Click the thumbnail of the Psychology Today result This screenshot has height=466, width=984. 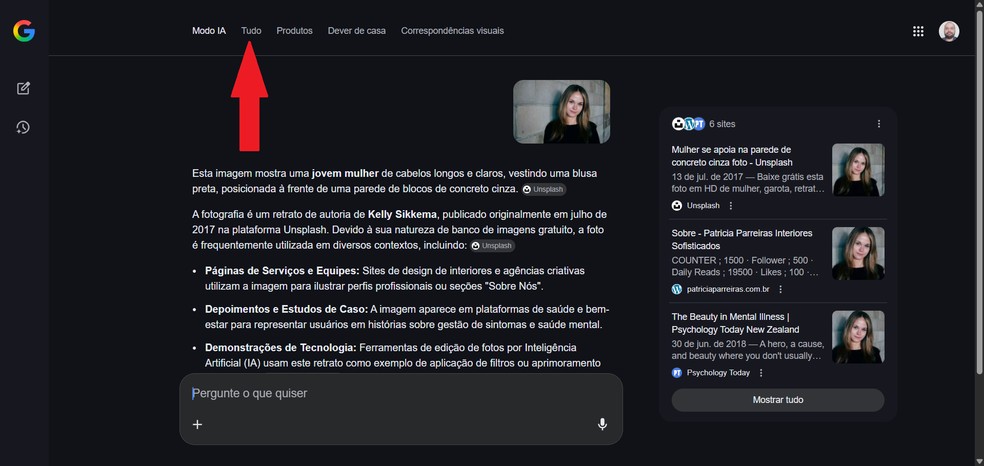tap(858, 337)
